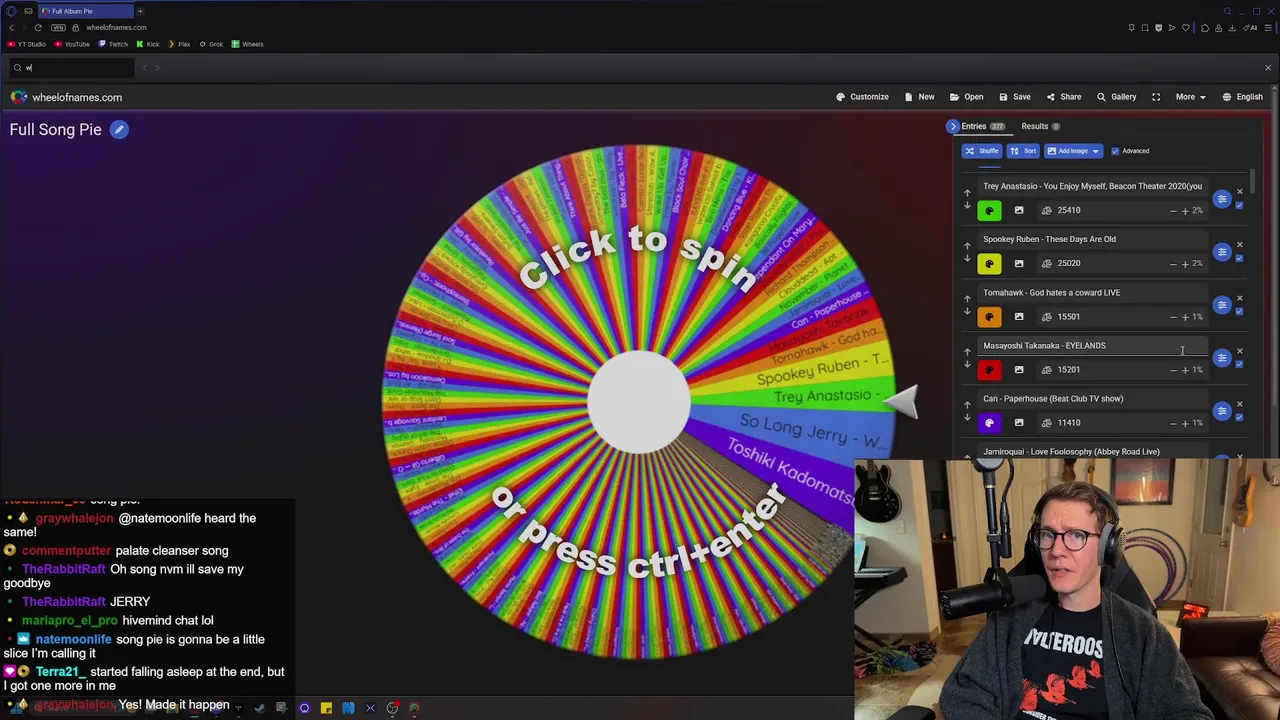Reload the page in browser toolbar
The height and width of the screenshot is (720, 1280).
pos(38,28)
